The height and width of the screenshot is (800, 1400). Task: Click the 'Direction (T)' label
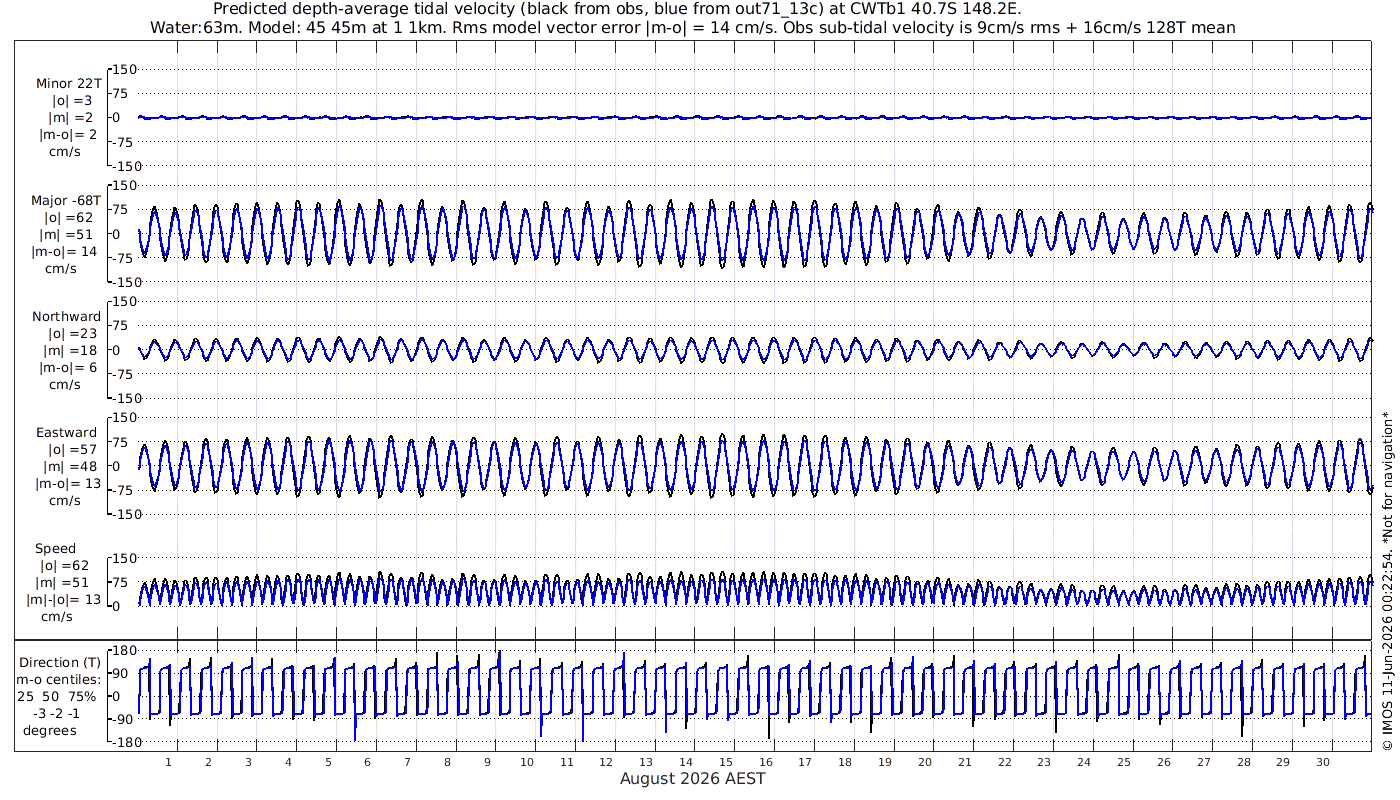(61, 663)
